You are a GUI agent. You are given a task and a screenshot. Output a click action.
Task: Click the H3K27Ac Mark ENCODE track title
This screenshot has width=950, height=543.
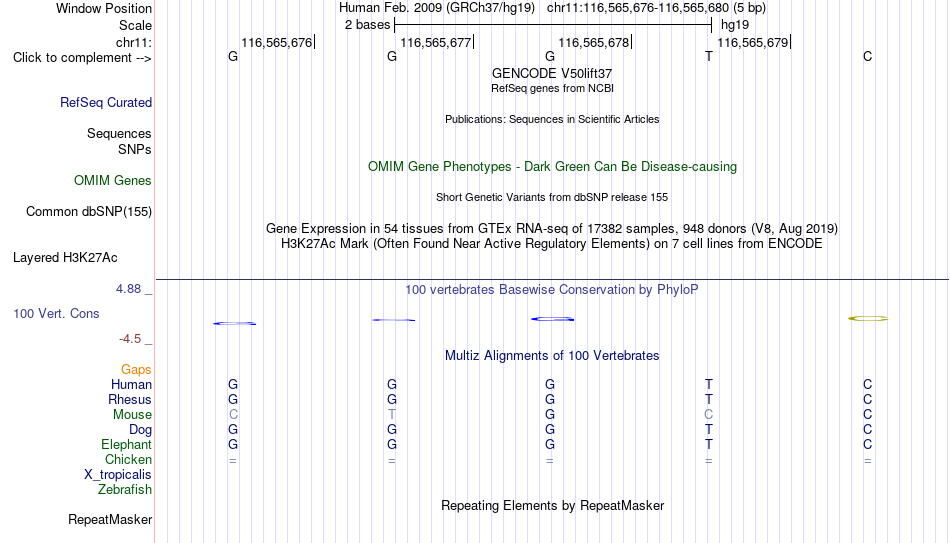tap(552, 244)
